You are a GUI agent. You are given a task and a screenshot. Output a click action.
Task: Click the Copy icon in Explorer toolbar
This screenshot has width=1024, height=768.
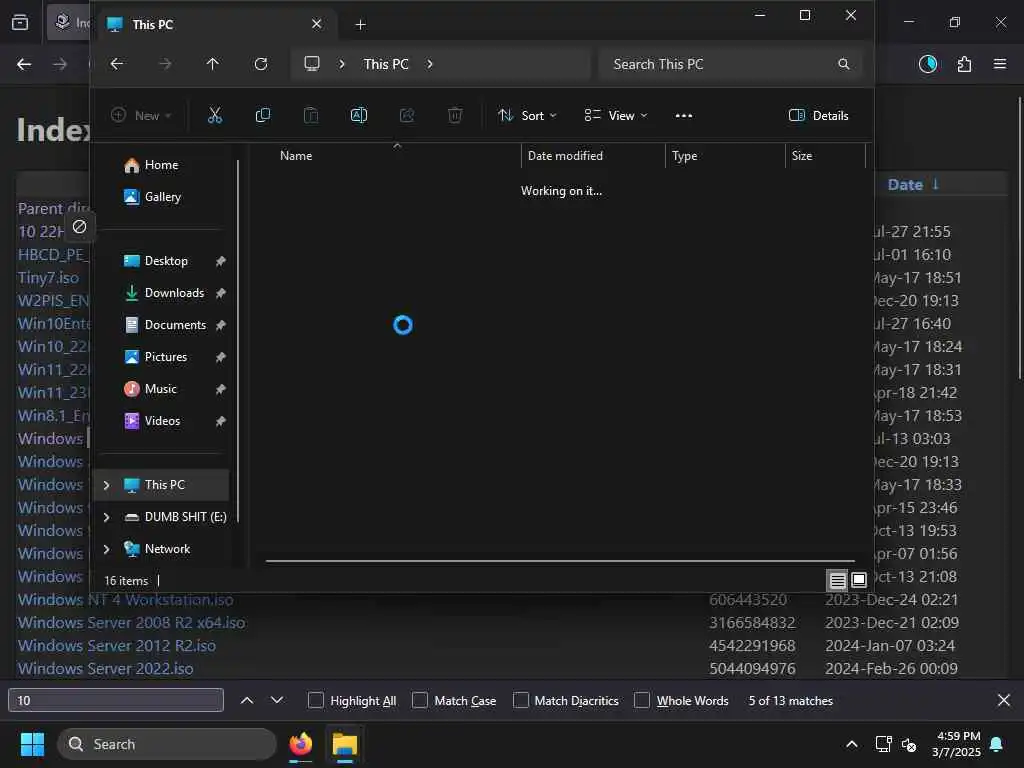pyautogui.click(x=263, y=116)
